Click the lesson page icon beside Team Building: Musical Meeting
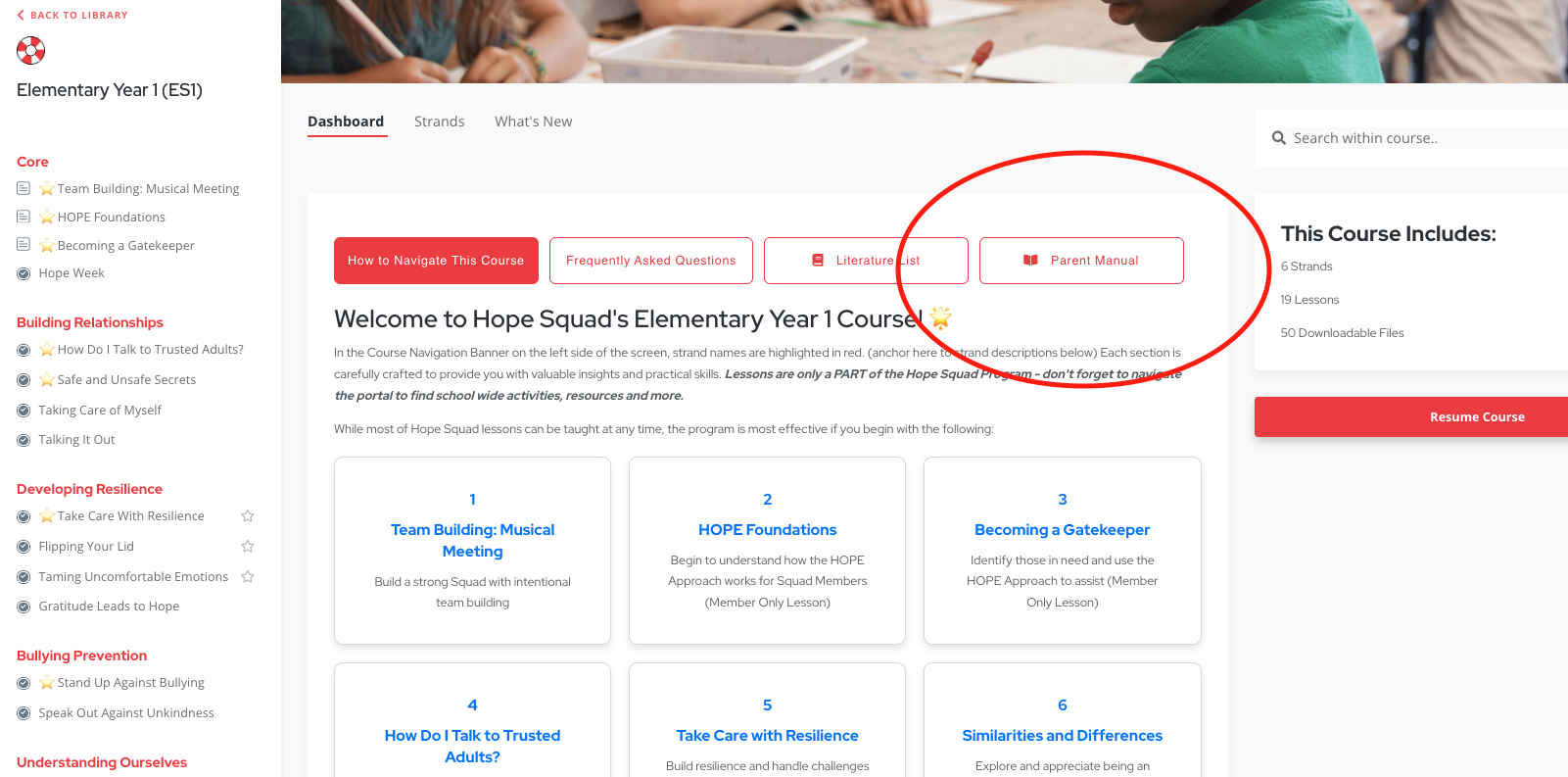Image resolution: width=1568 pixels, height=777 pixels. point(24,188)
